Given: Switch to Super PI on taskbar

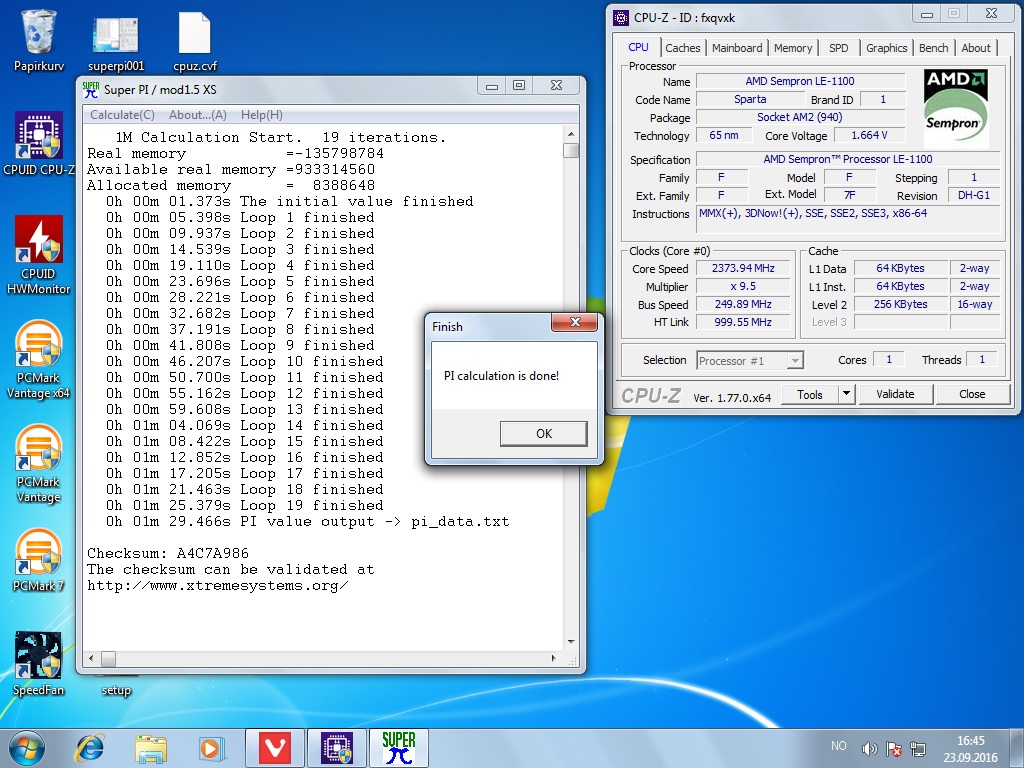Looking at the screenshot, I should [x=398, y=748].
